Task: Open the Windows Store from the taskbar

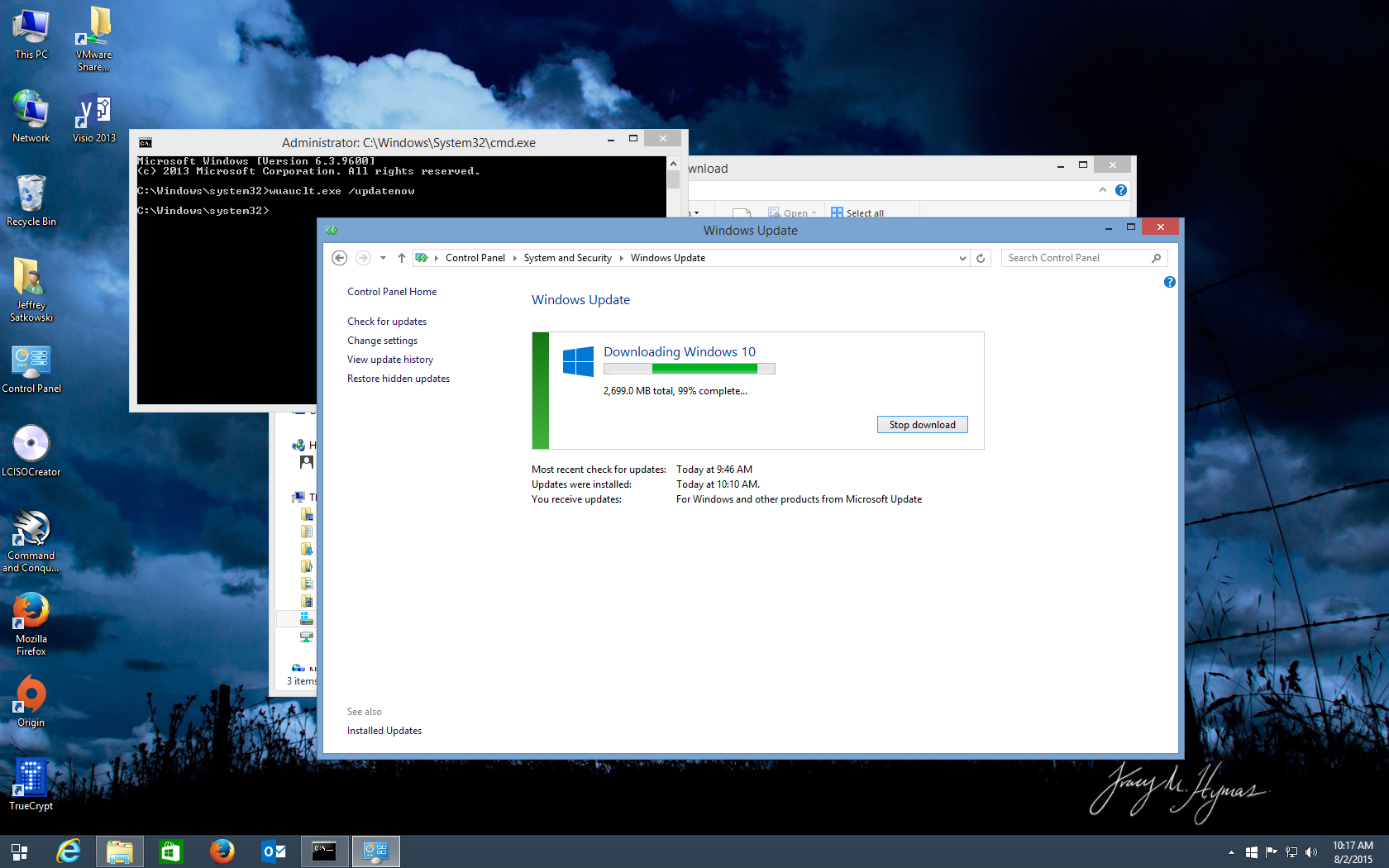Action: click(171, 851)
